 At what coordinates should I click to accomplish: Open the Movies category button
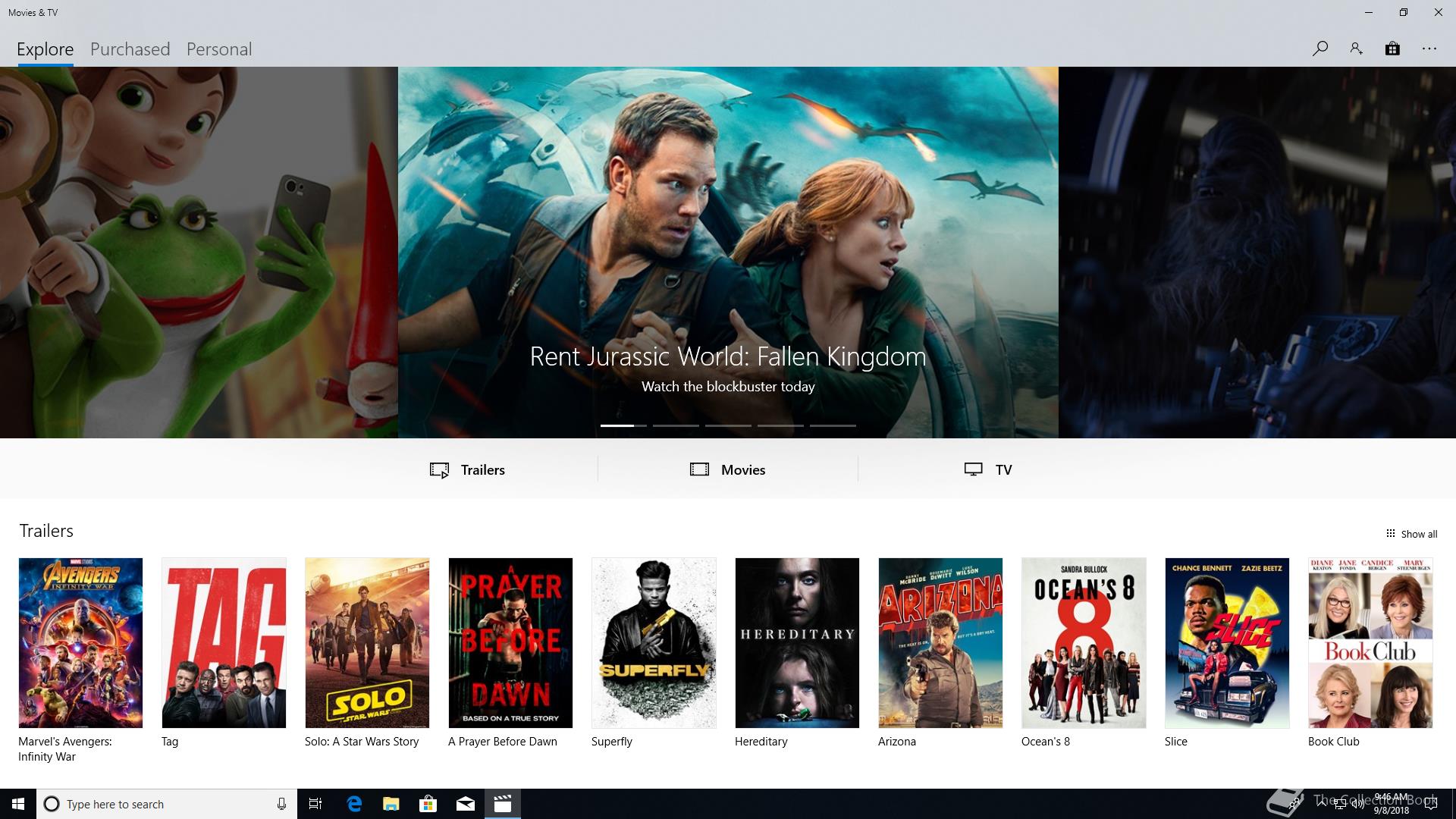coord(728,469)
